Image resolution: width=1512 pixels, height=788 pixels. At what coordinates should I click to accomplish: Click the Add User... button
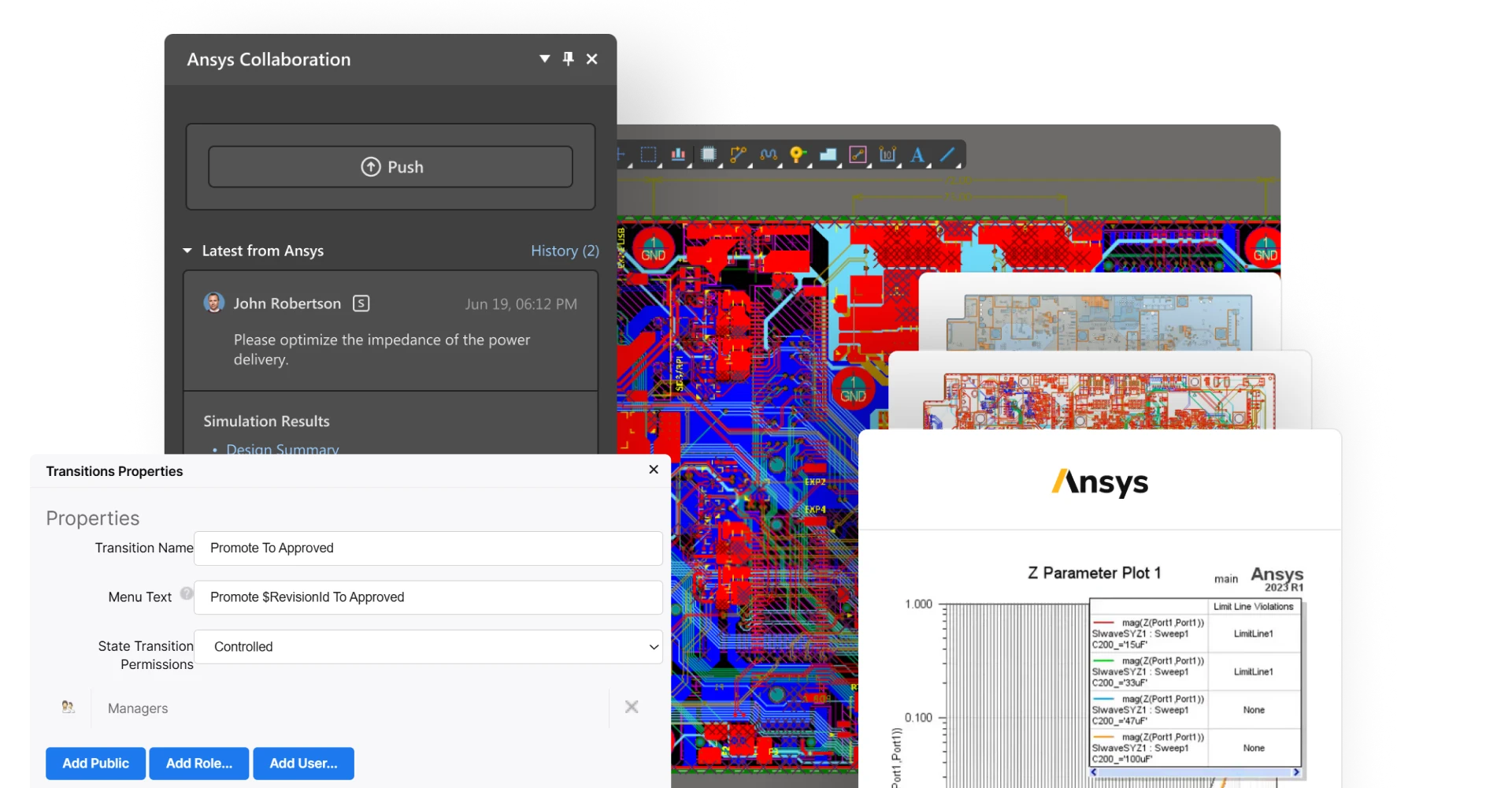303,763
